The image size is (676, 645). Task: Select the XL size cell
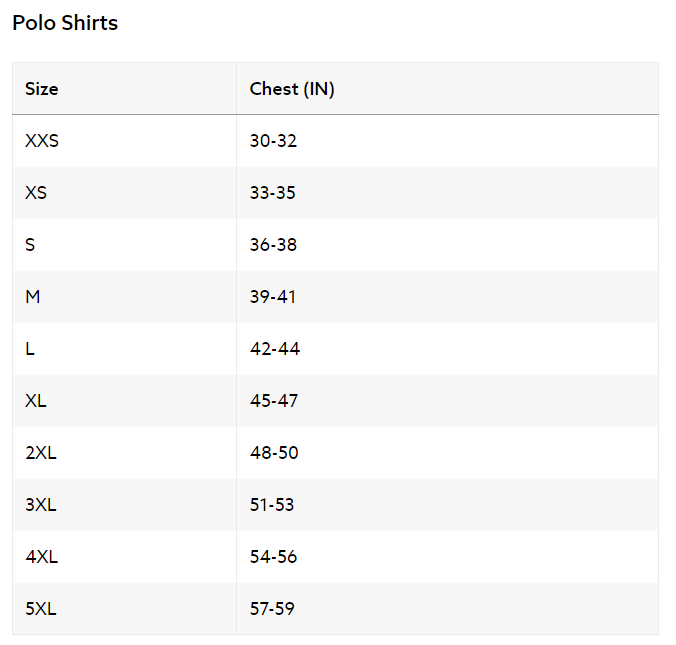pos(36,401)
